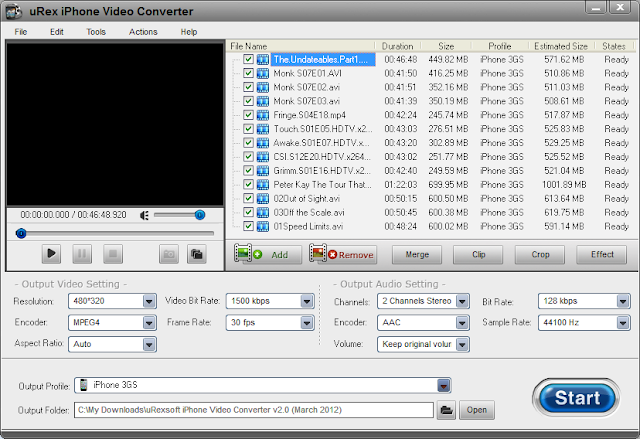This screenshot has width=640, height=439.
Task: Pause the video preview
Action: (82, 254)
